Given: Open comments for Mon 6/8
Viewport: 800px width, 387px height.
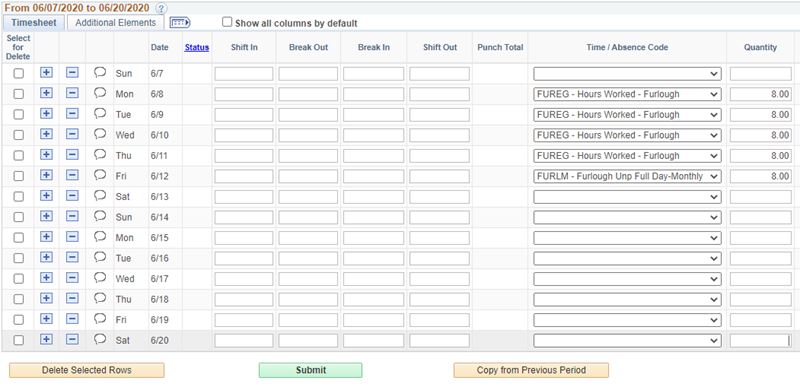Looking at the screenshot, I should [x=100, y=93].
